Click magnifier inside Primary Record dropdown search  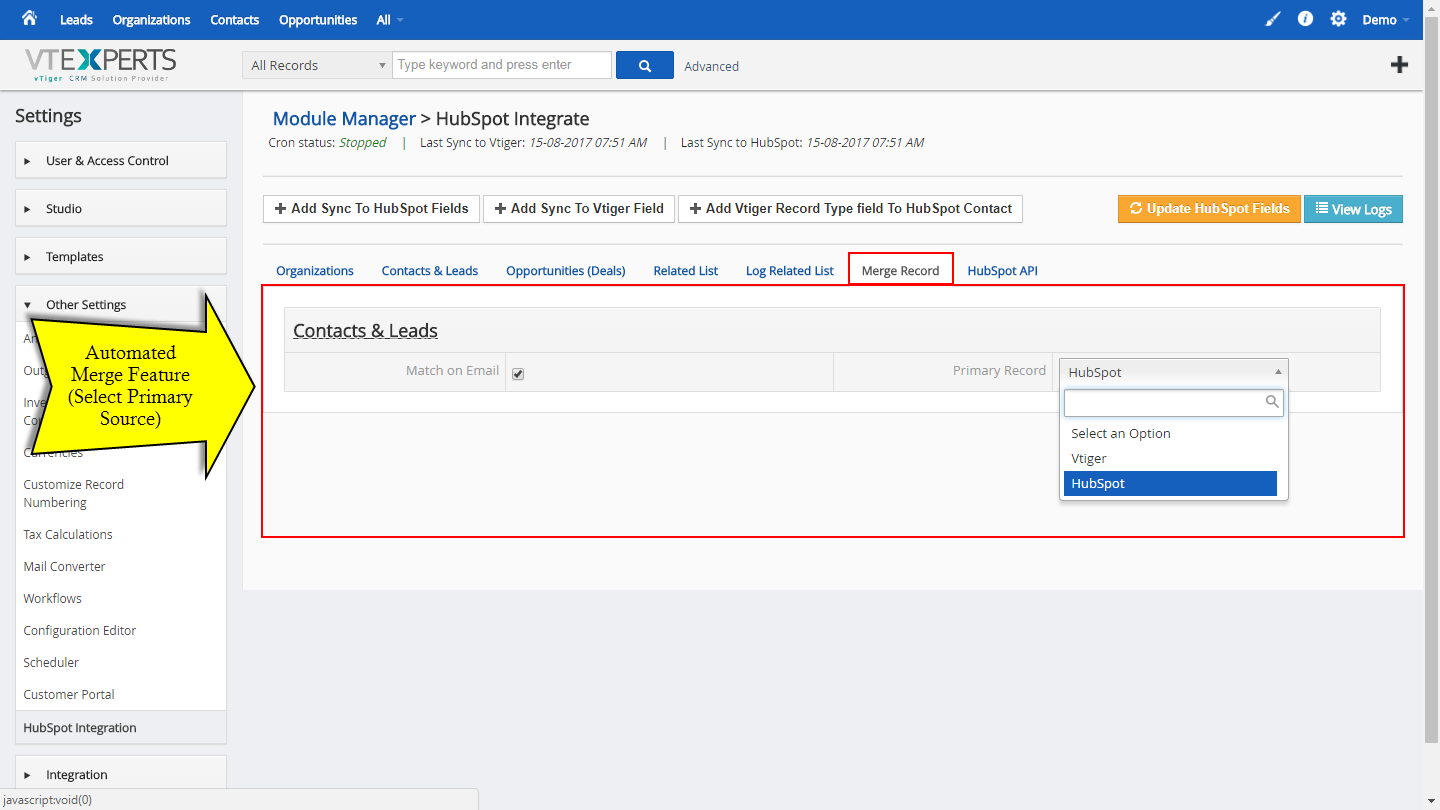pyautogui.click(x=1272, y=402)
